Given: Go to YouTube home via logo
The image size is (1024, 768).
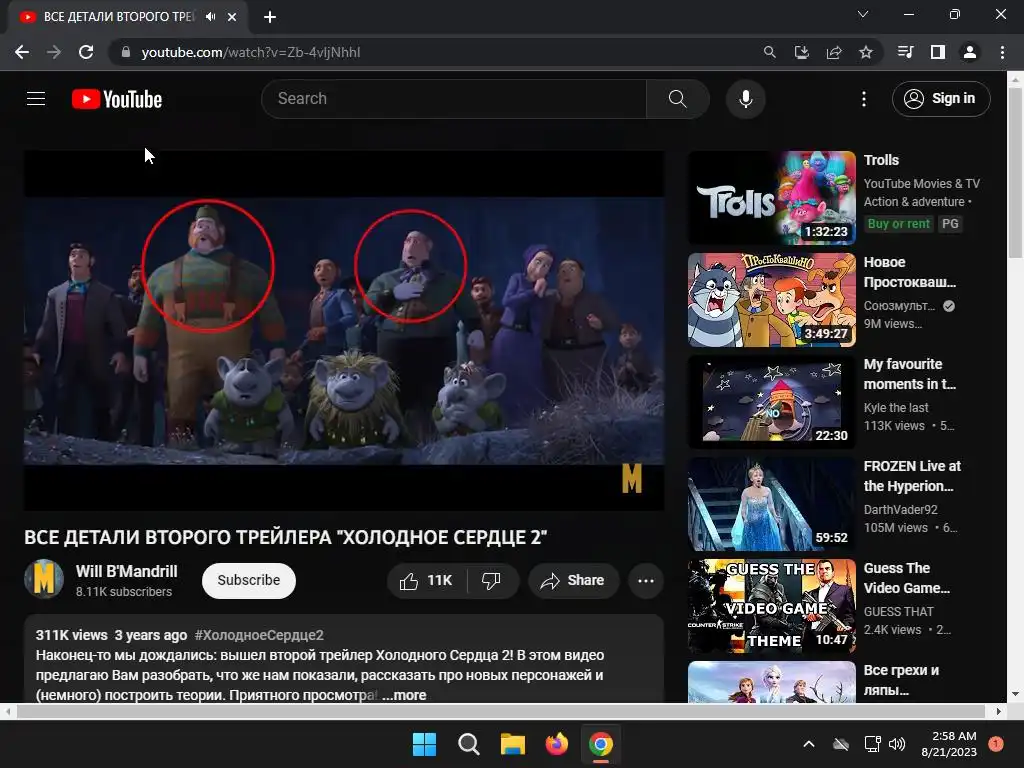Looking at the screenshot, I should pos(117,99).
